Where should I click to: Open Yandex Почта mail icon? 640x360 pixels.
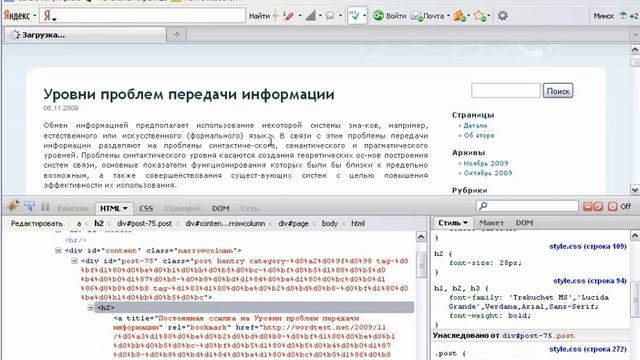click(x=416, y=16)
